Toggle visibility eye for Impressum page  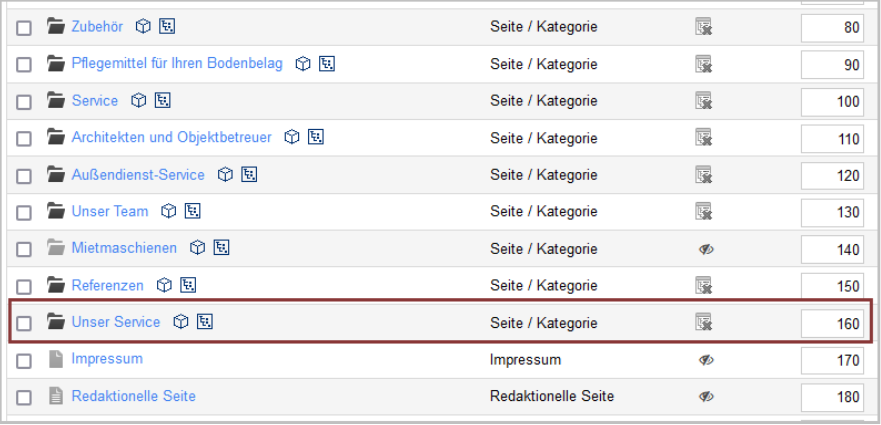pyautogui.click(x=706, y=360)
